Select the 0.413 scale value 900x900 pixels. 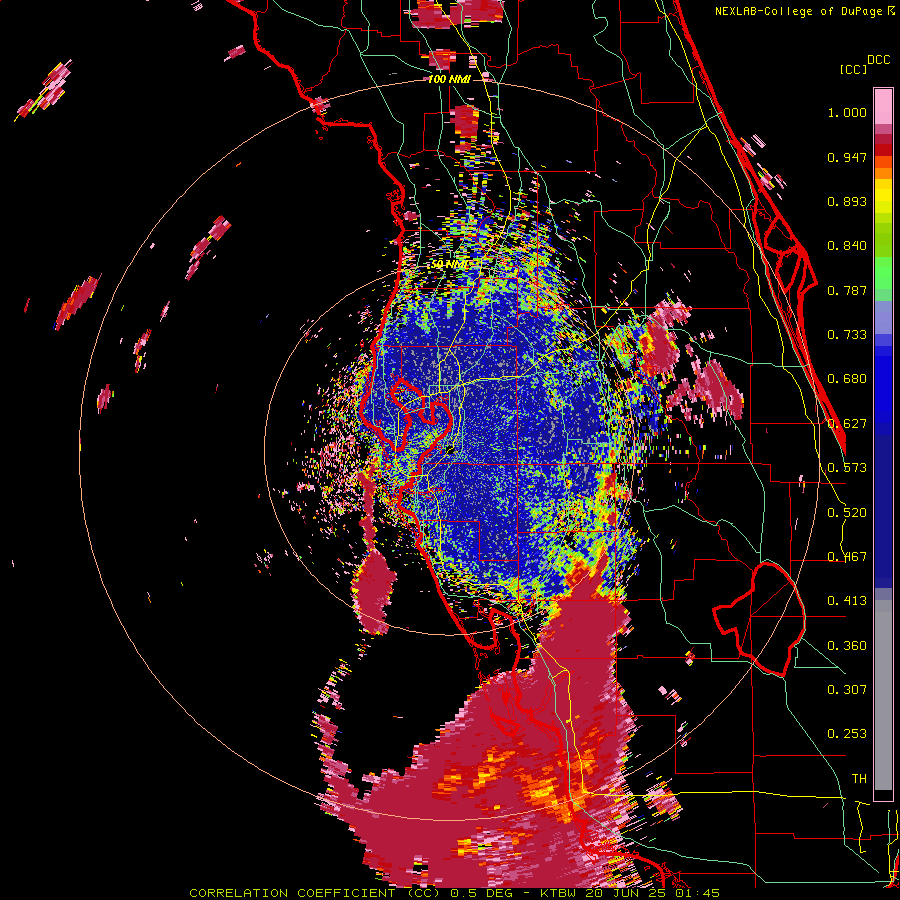(x=847, y=601)
